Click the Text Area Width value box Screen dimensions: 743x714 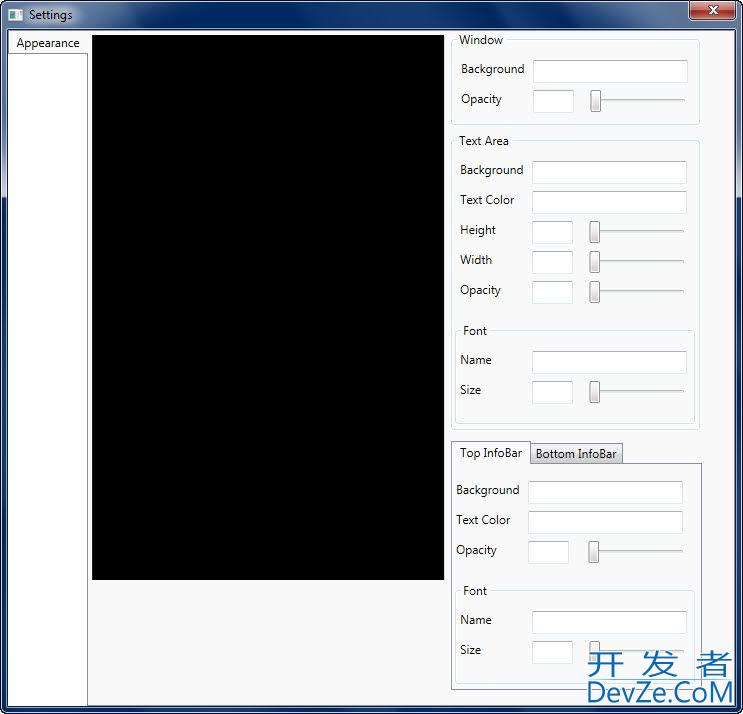pyautogui.click(x=552, y=262)
